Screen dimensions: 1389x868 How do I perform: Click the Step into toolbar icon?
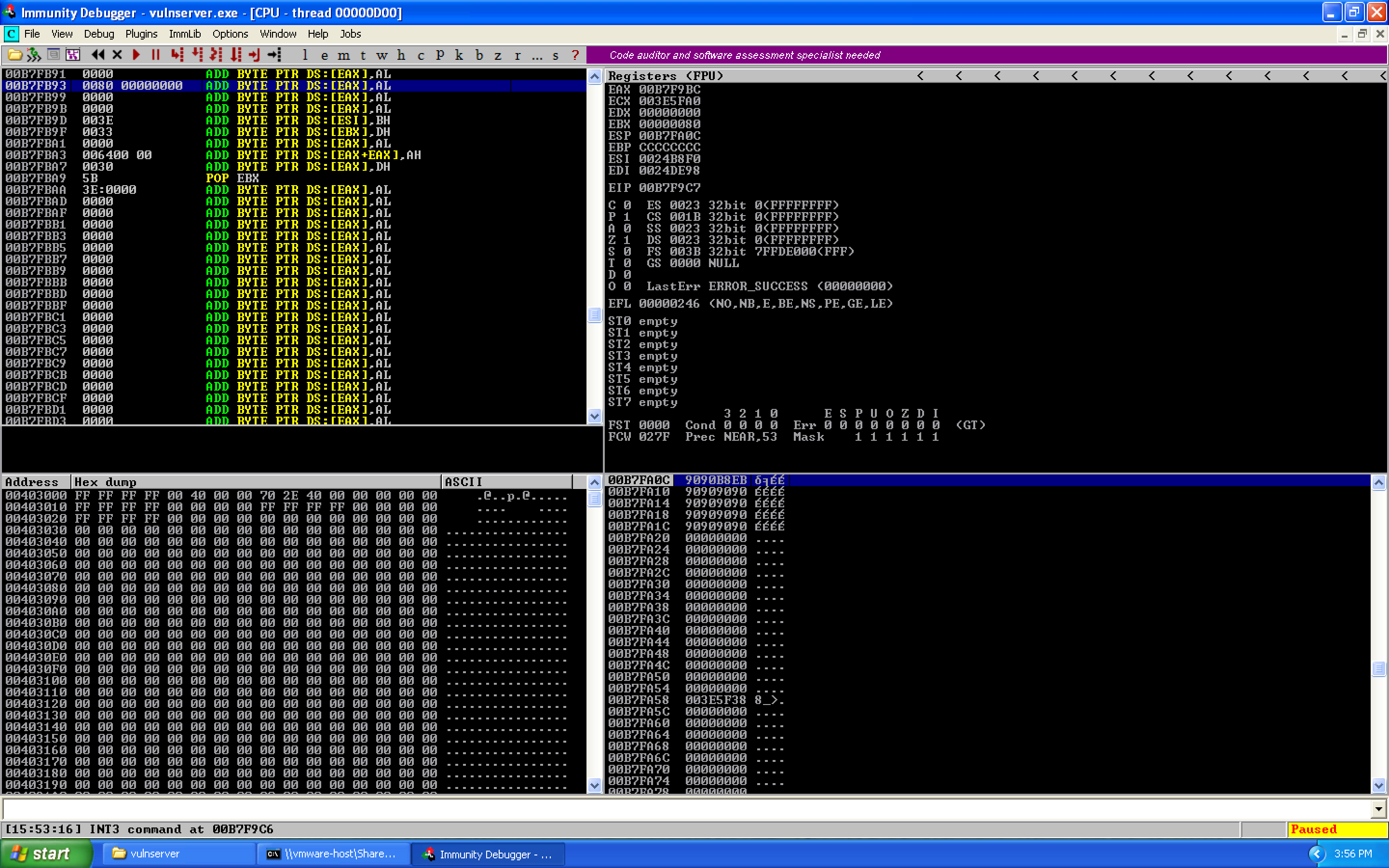(177, 54)
